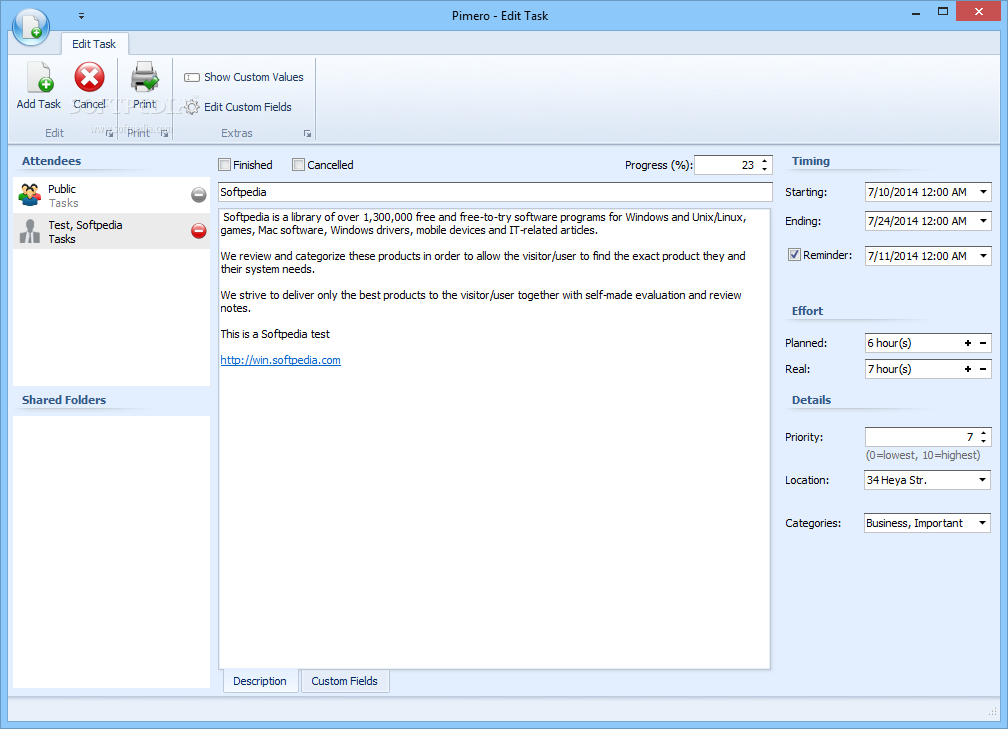Viewport: 1008px width, 729px height.
Task: Switch to the Custom Fields tab
Action: pos(345,681)
